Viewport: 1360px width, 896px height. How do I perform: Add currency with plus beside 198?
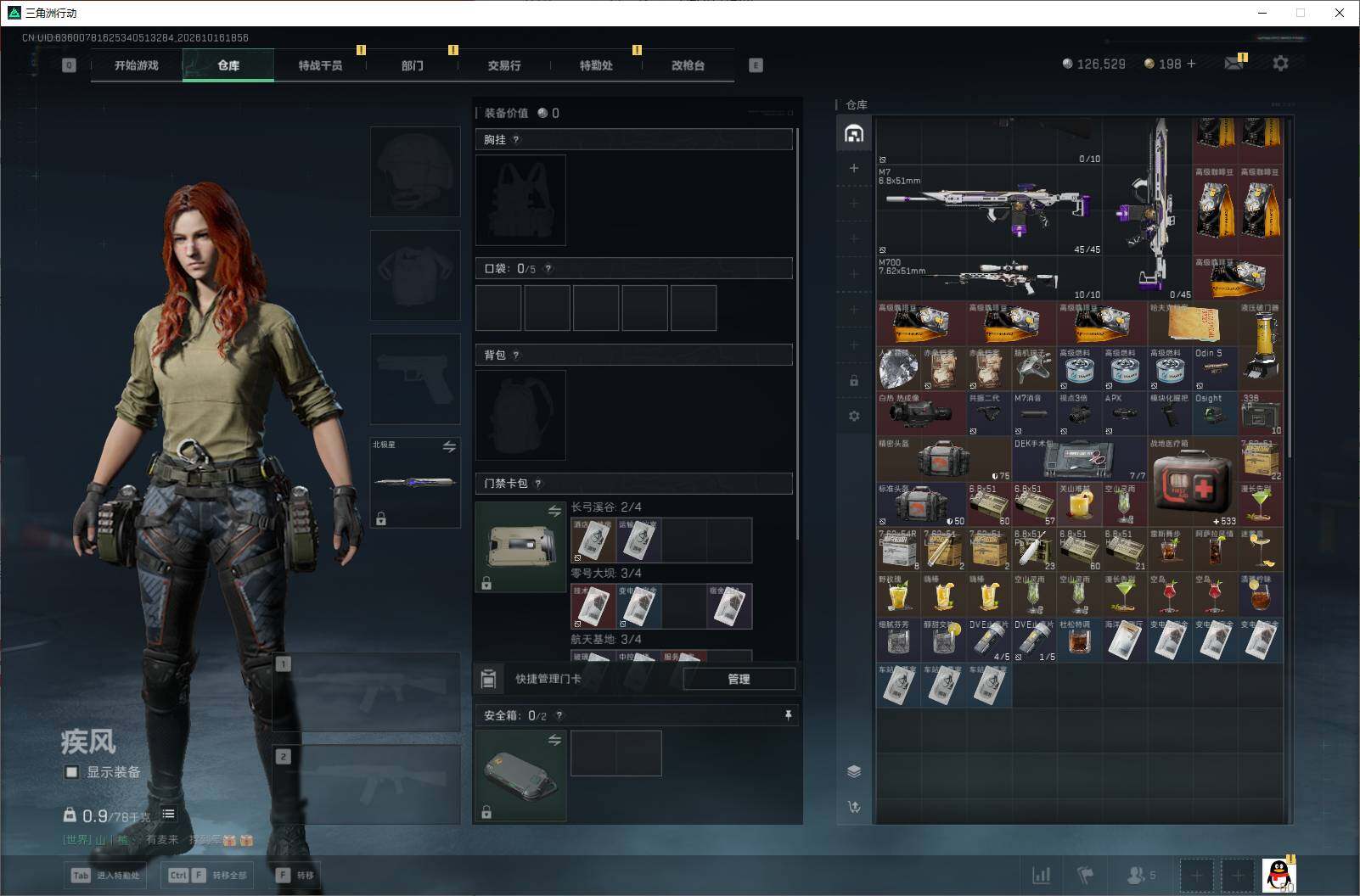pos(1191,64)
